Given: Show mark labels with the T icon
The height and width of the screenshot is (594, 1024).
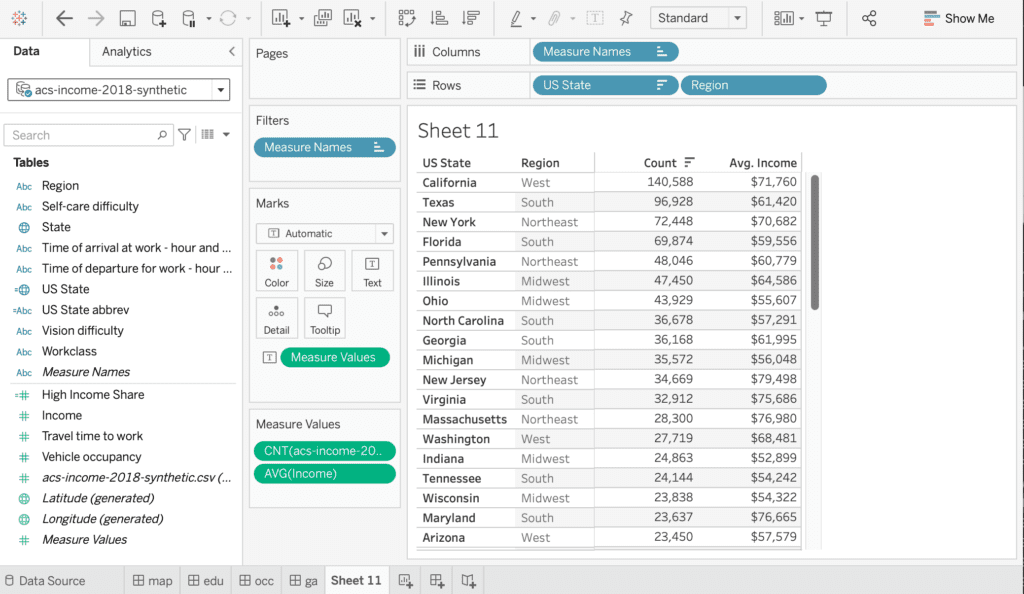Looking at the screenshot, I should [595, 18].
